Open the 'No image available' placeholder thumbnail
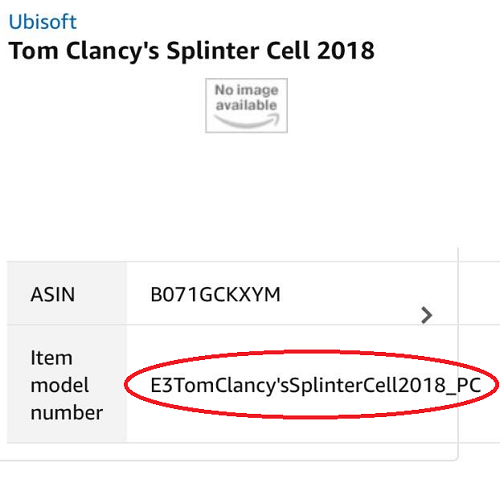This screenshot has width=500, height=495. pyautogui.click(x=246, y=105)
